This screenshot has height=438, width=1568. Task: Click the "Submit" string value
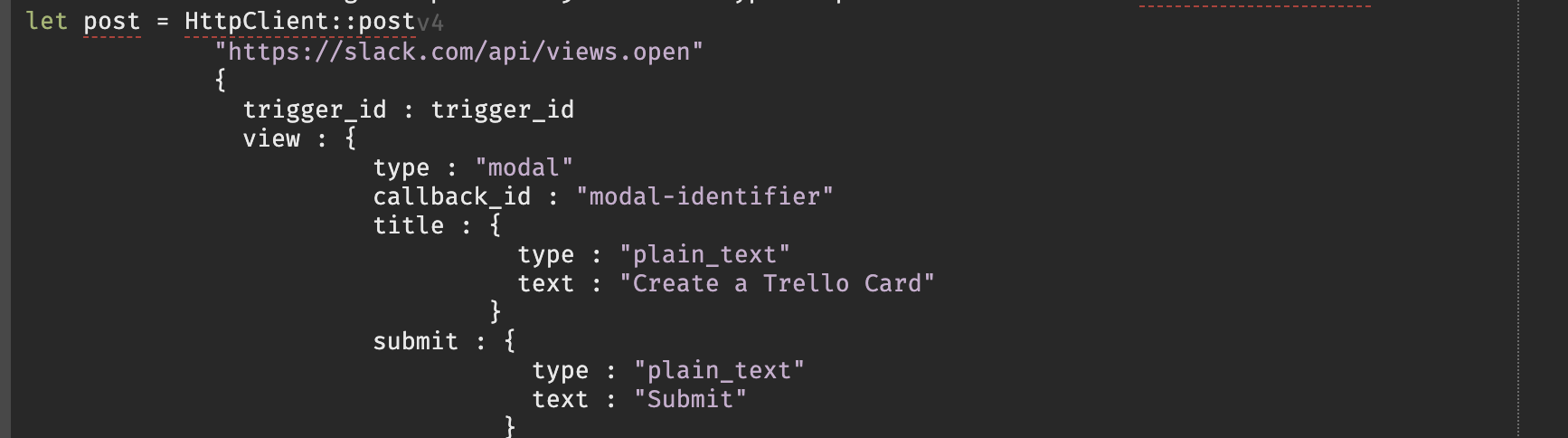point(690,399)
